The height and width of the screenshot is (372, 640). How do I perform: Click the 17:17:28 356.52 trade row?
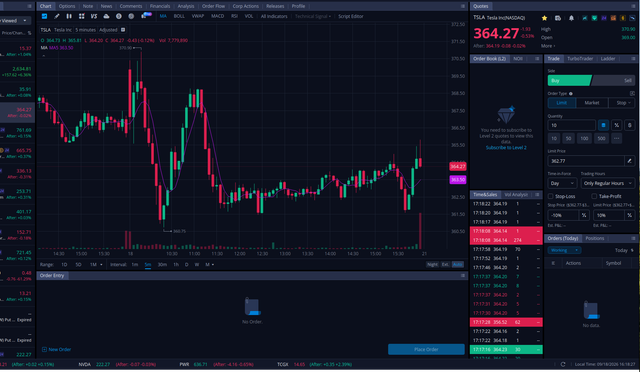pos(506,322)
